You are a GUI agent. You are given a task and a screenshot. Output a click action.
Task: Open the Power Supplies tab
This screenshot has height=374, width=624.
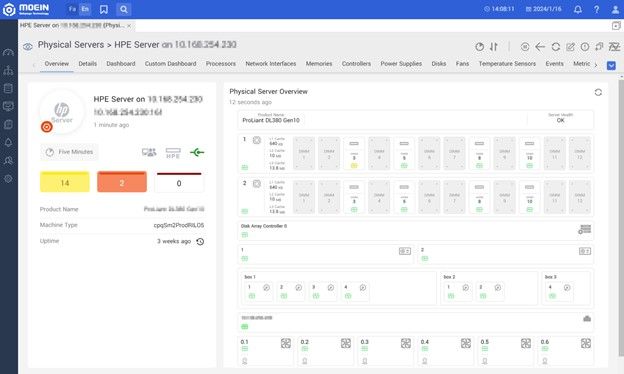point(401,64)
